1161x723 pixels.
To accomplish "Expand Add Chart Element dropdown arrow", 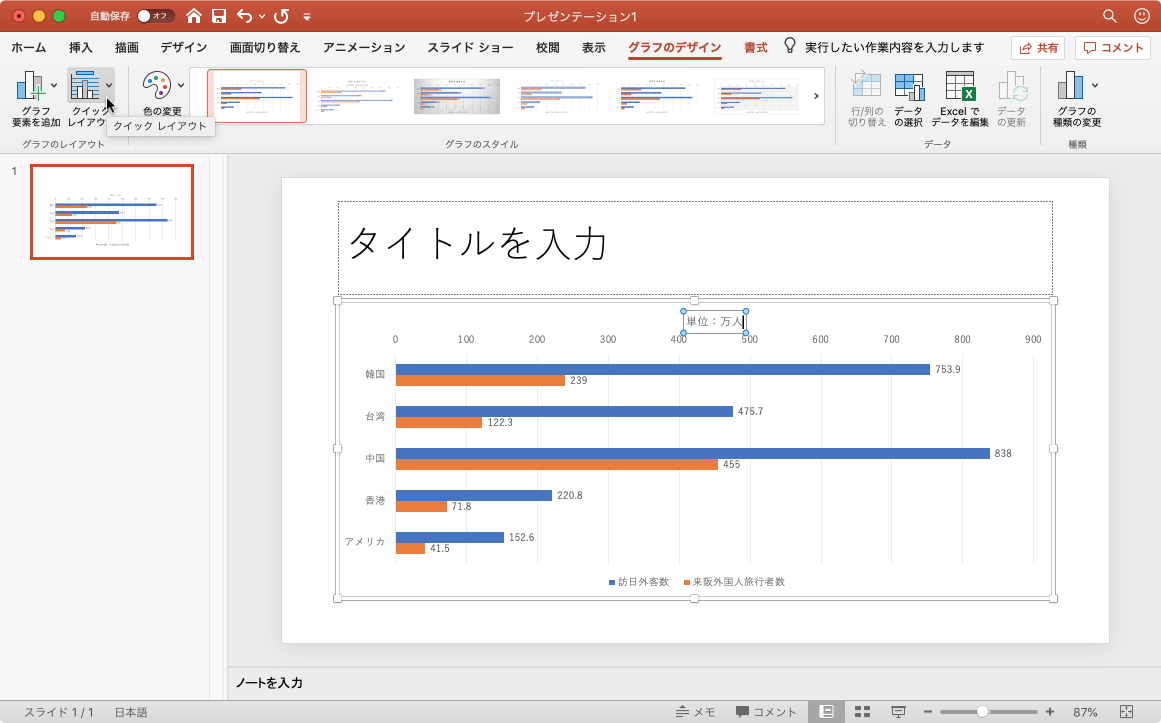I will [54, 85].
